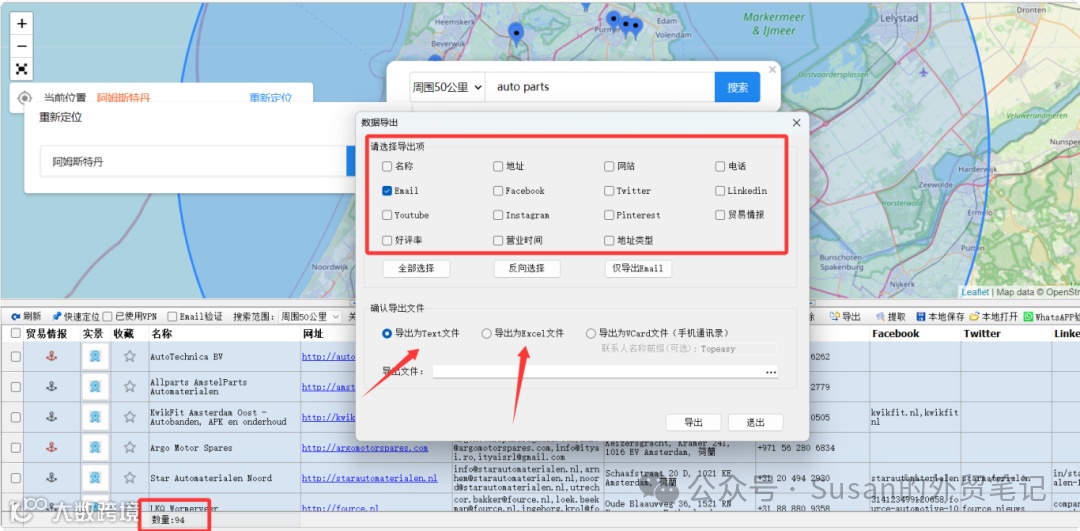This screenshot has width=1080, height=531.
Task: Favorite Star Automaterialen Noord with star icon
Action: pos(129,478)
